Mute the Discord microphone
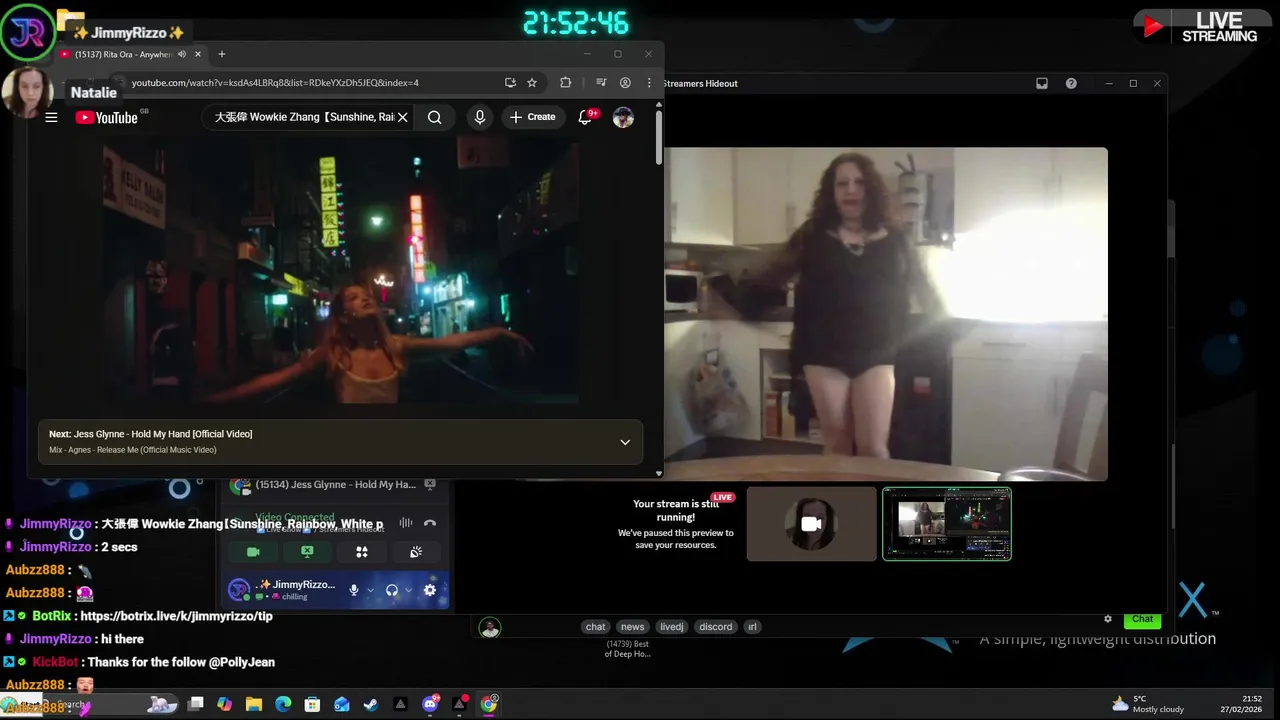Image resolution: width=1280 pixels, height=720 pixels. (x=353, y=590)
